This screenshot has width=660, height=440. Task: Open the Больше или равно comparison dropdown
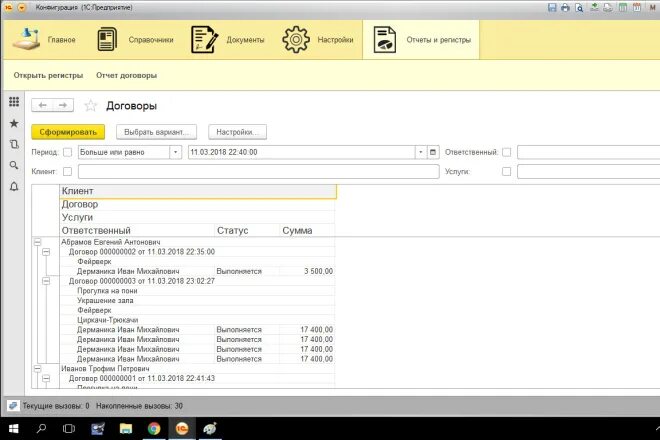(176, 152)
